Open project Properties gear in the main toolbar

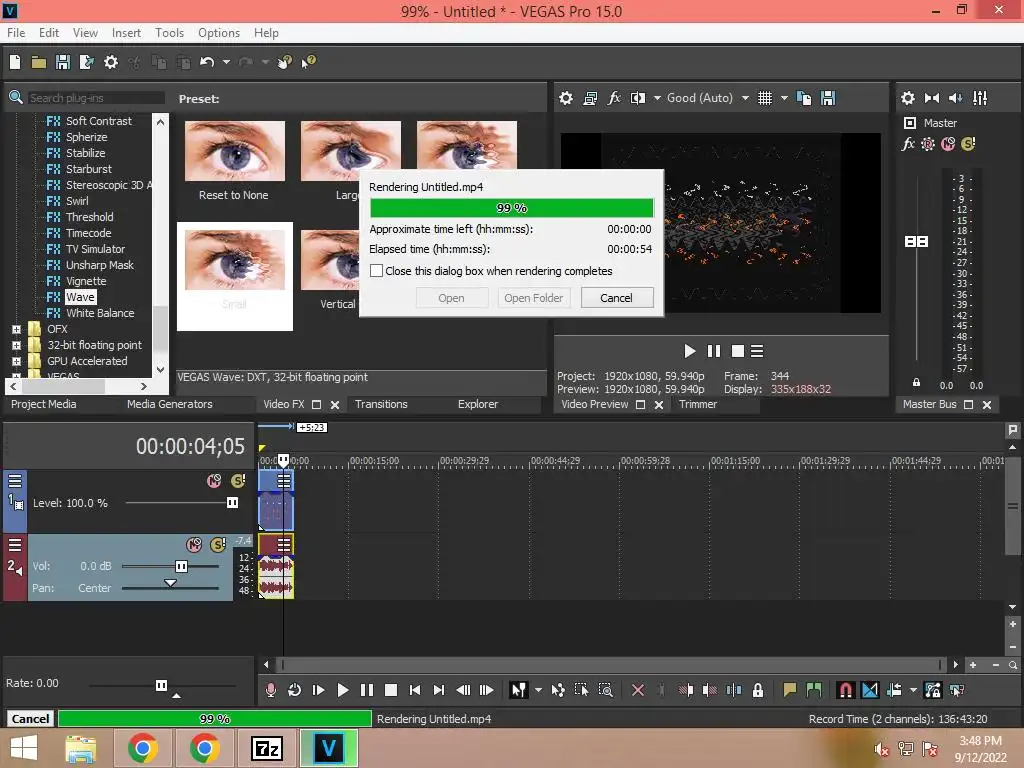(x=111, y=62)
